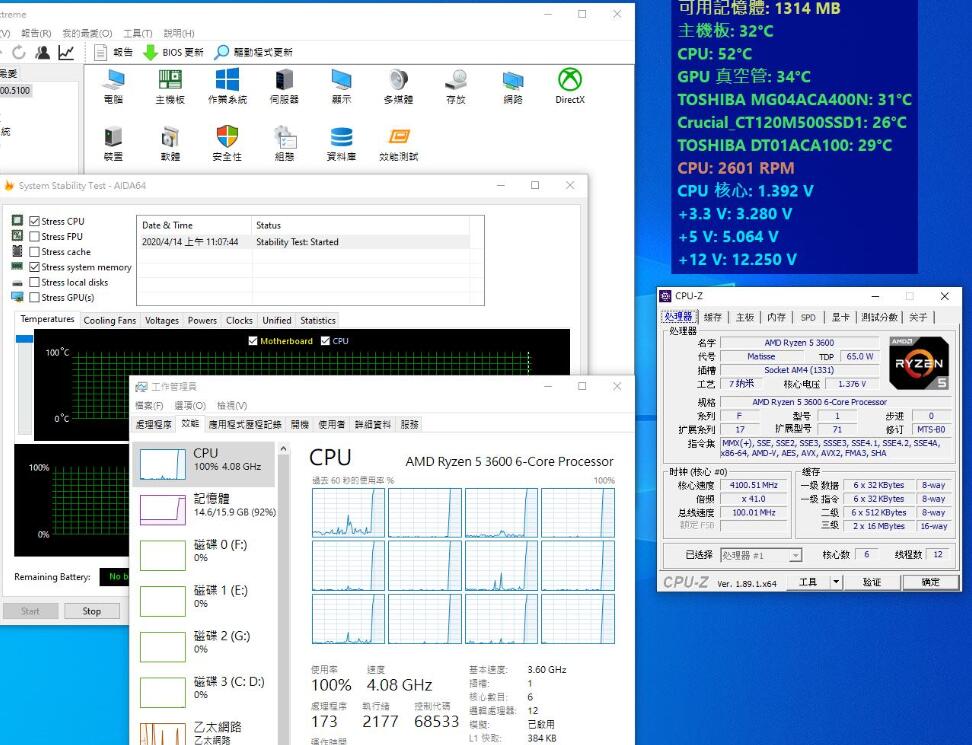The height and width of the screenshot is (745, 972).
Task: Enable the Stress FPU checkbox
Action: pyautogui.click(x=35, y=237)
